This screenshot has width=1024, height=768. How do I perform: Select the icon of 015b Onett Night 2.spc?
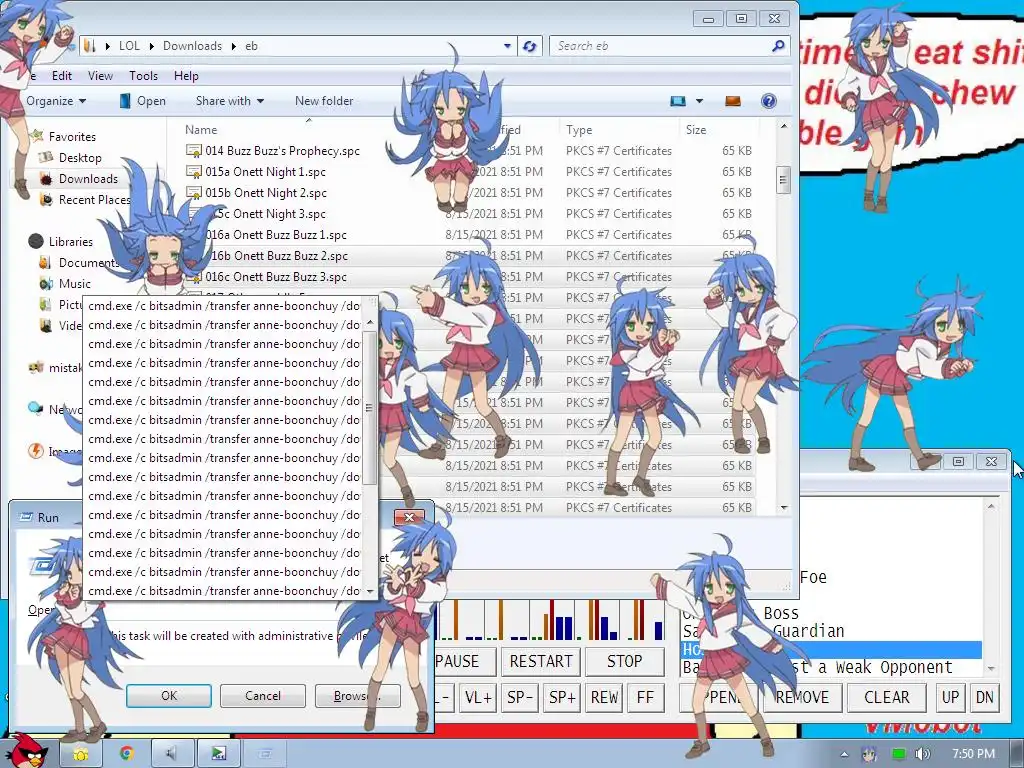click(193, 193)
